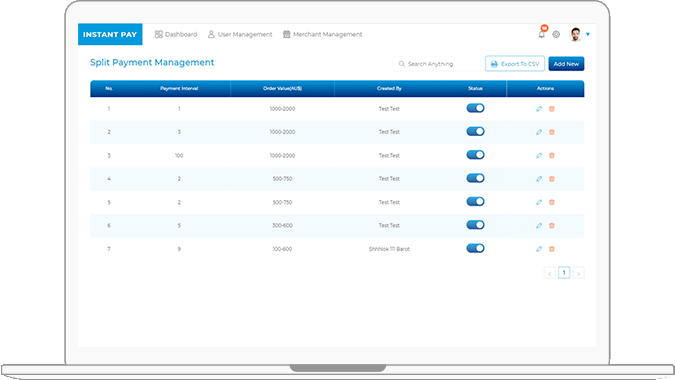Screen dimensions: 675x380
Task: Click the Split Payment Management heading
Action: (152, 62)
